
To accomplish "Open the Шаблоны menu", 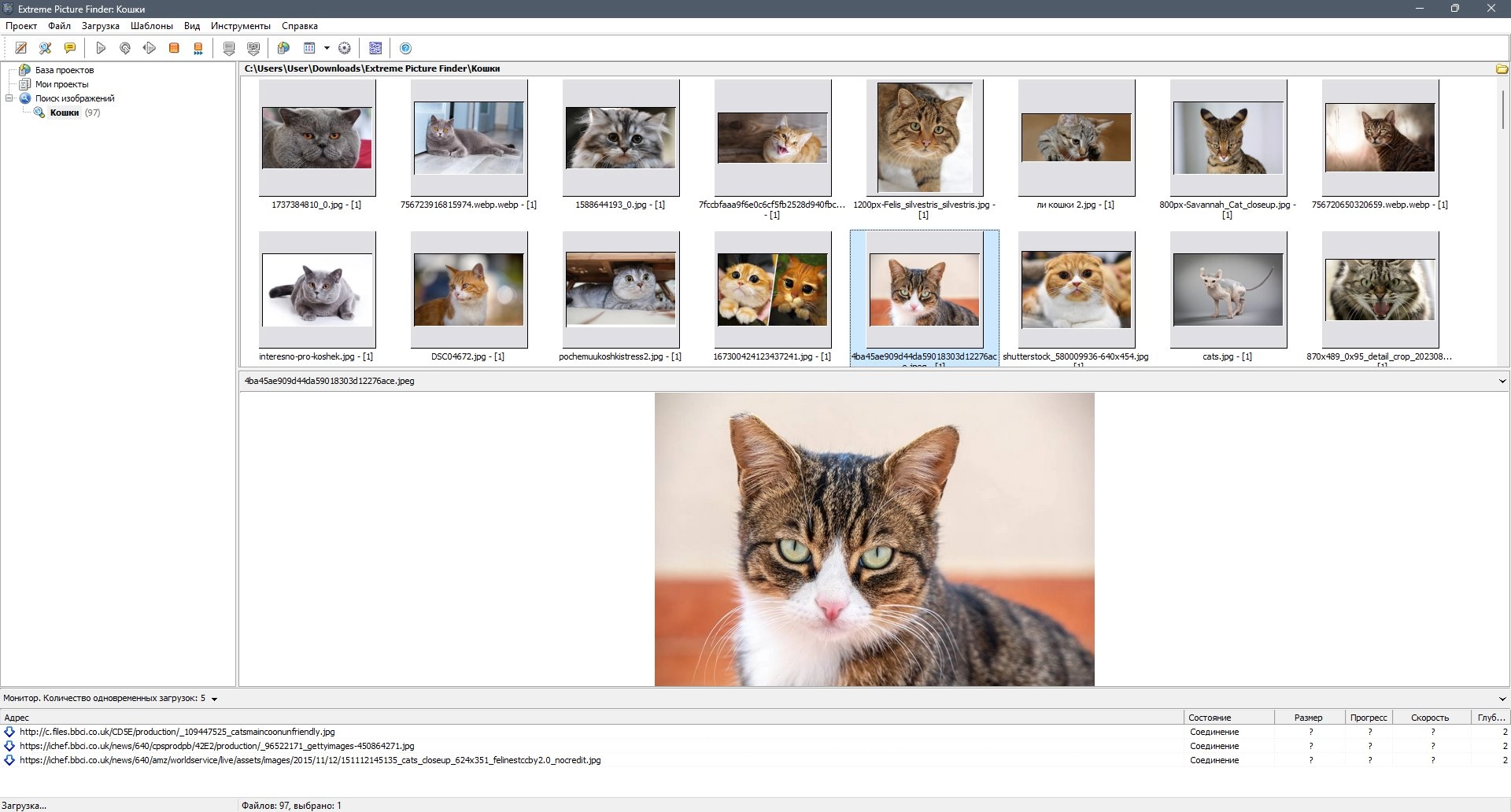I will point(151,26).
